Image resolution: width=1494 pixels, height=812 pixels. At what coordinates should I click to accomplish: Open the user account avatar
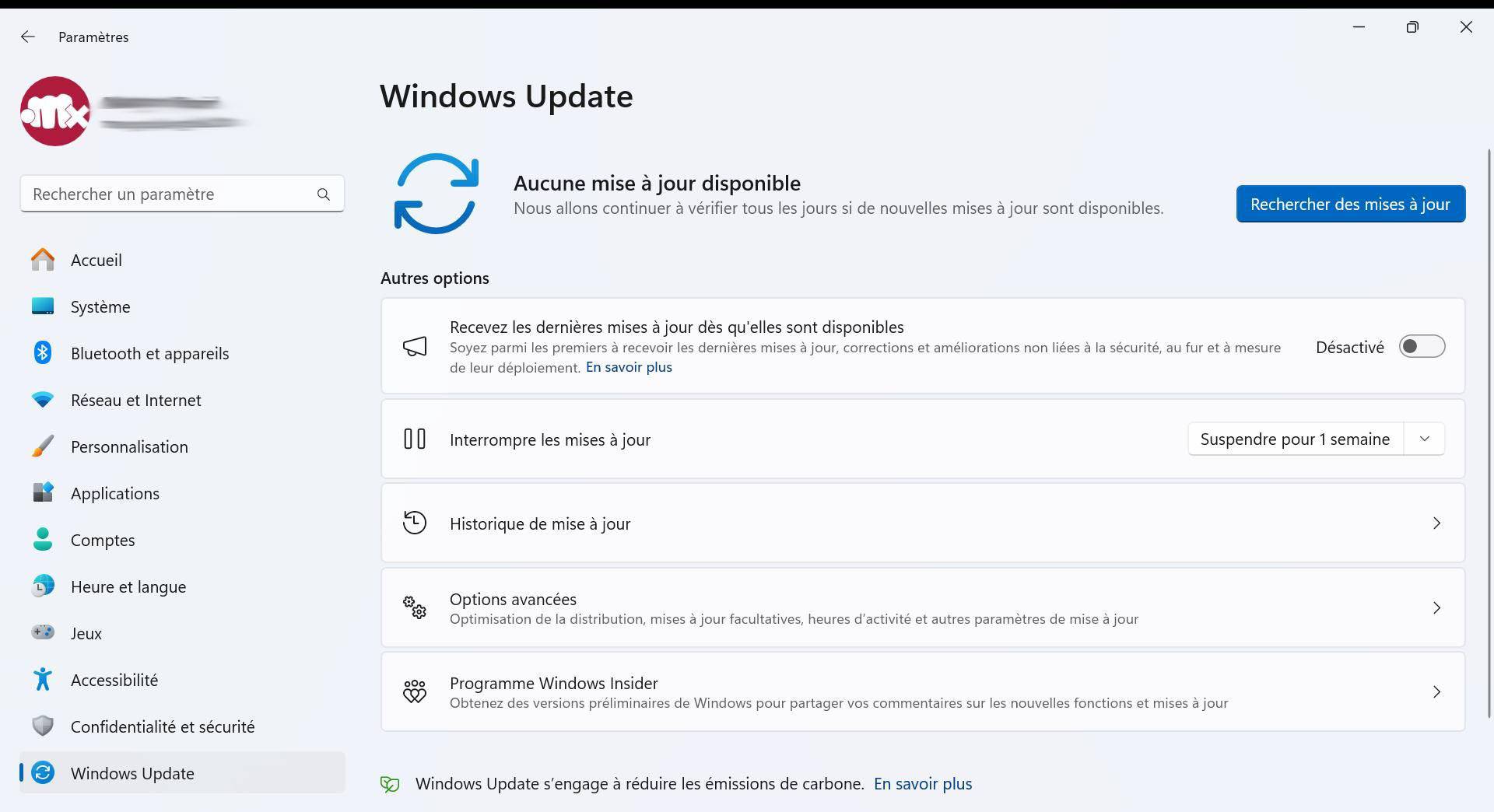(54, 111)
